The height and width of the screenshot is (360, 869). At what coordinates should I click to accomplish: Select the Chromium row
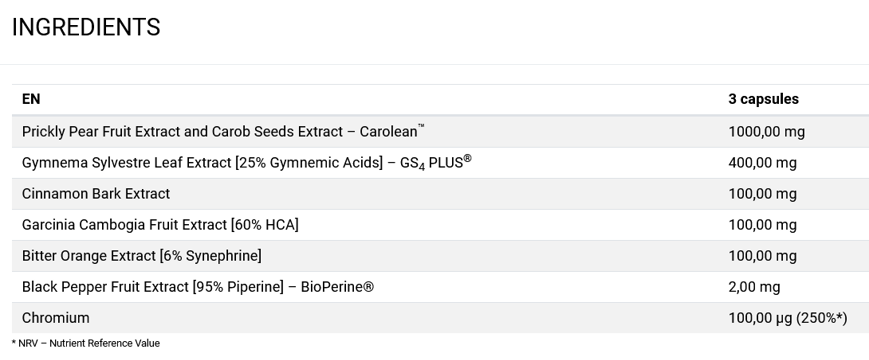(441, 318)
